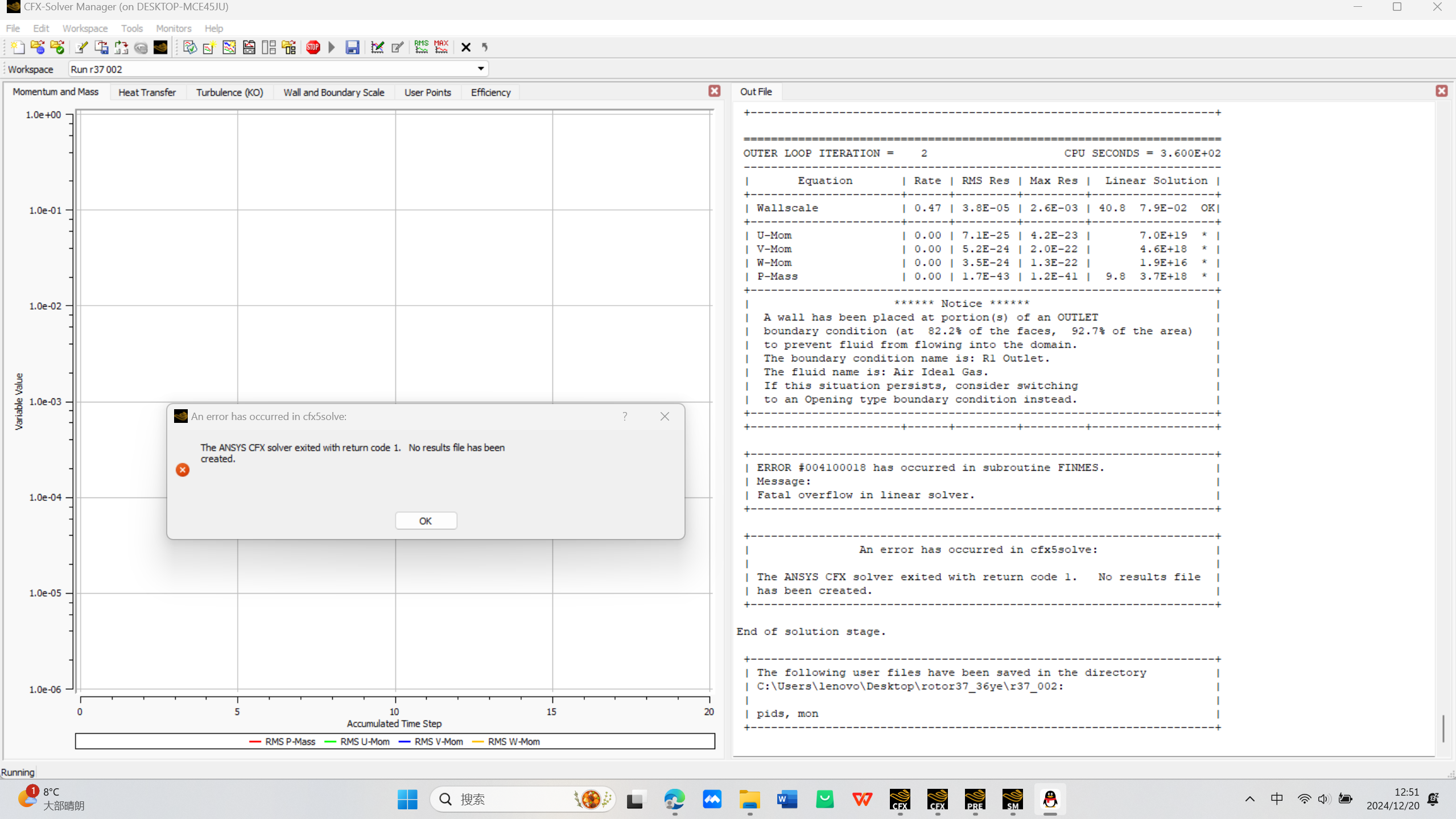Close the Out File panel with red X
The height and width of the screenshot is (819, 1456).
(x=1441, y=91)
